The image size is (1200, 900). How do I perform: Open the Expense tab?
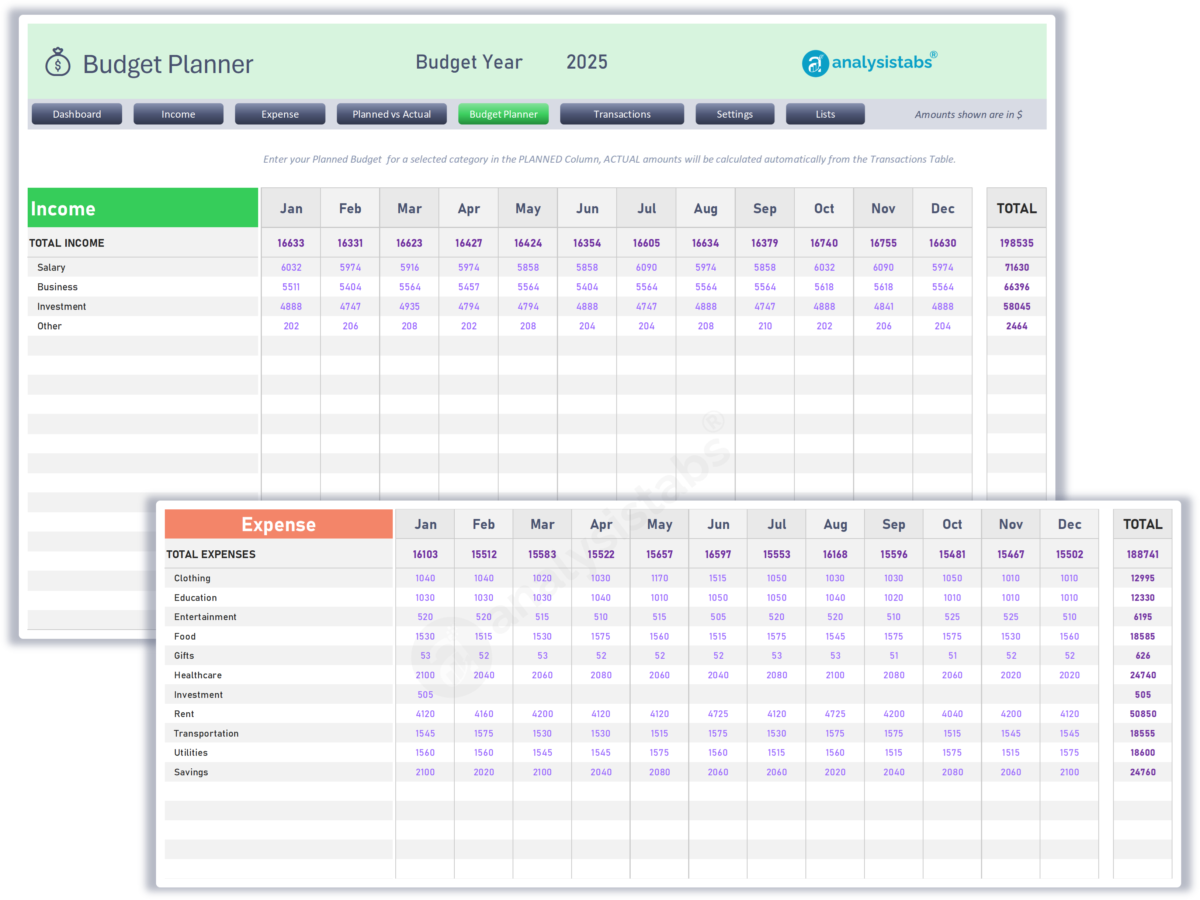click(280, 113)
